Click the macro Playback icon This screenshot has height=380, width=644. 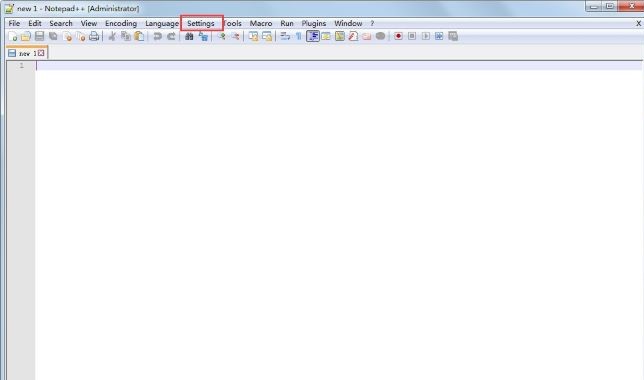[x=426, y=36]
